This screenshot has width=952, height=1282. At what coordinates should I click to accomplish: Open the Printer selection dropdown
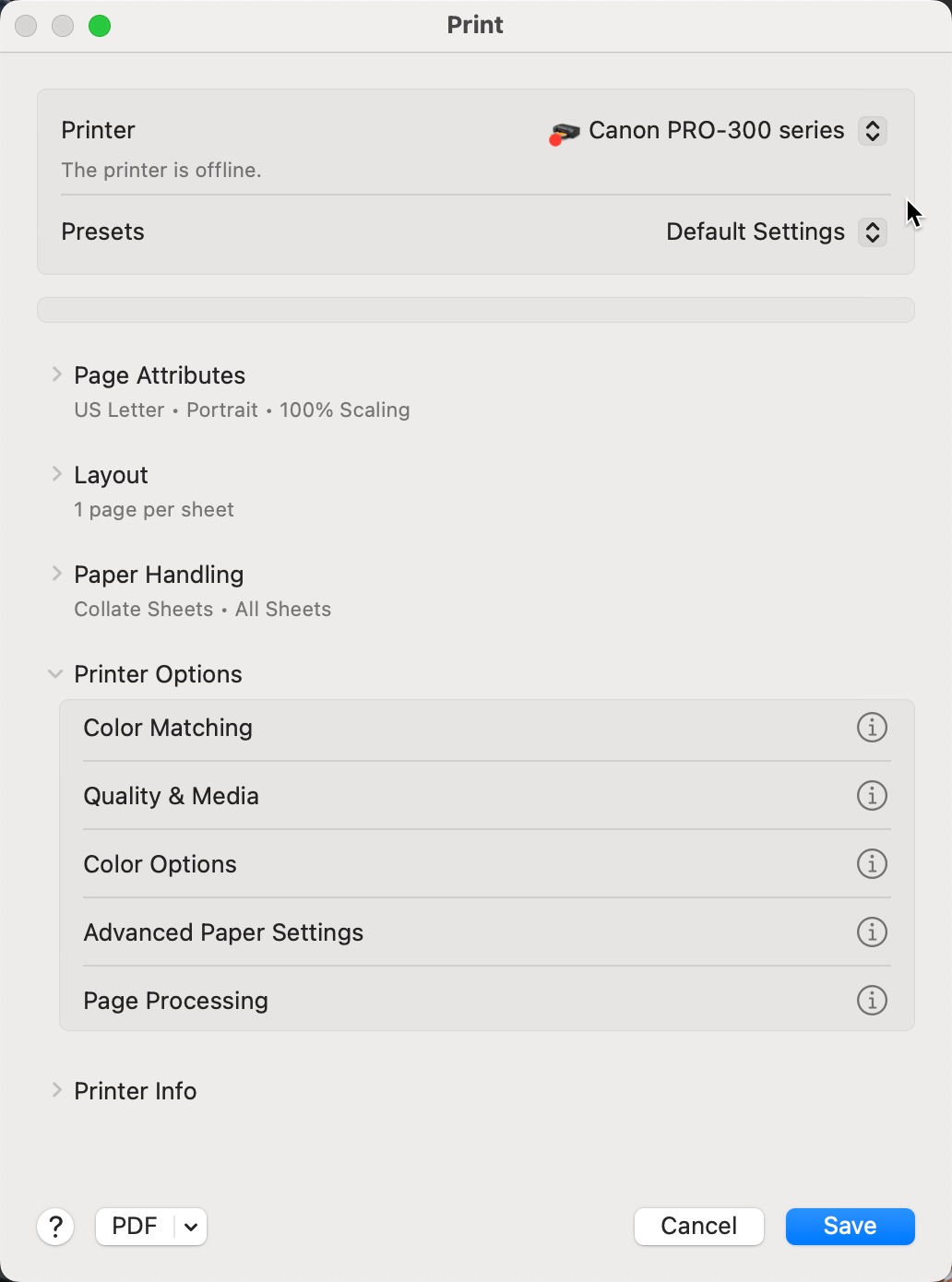(x=872, y=131)
